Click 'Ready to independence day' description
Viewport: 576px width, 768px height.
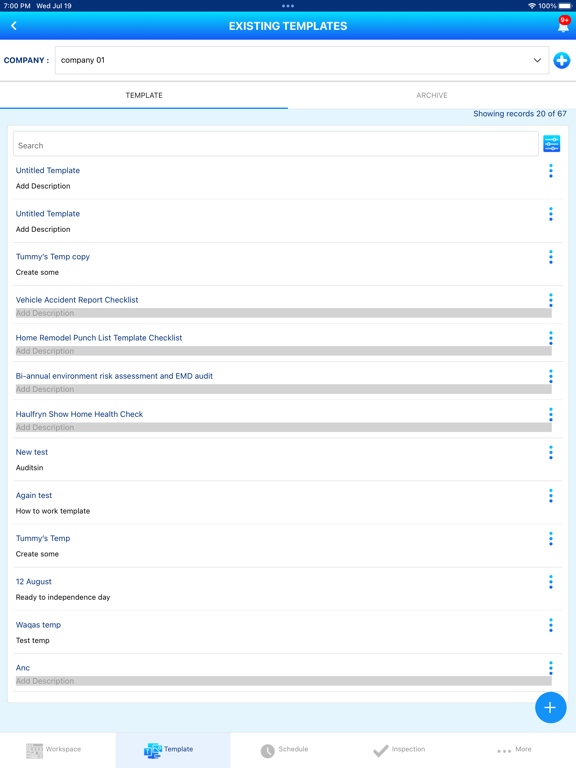[x=63, y=597]
